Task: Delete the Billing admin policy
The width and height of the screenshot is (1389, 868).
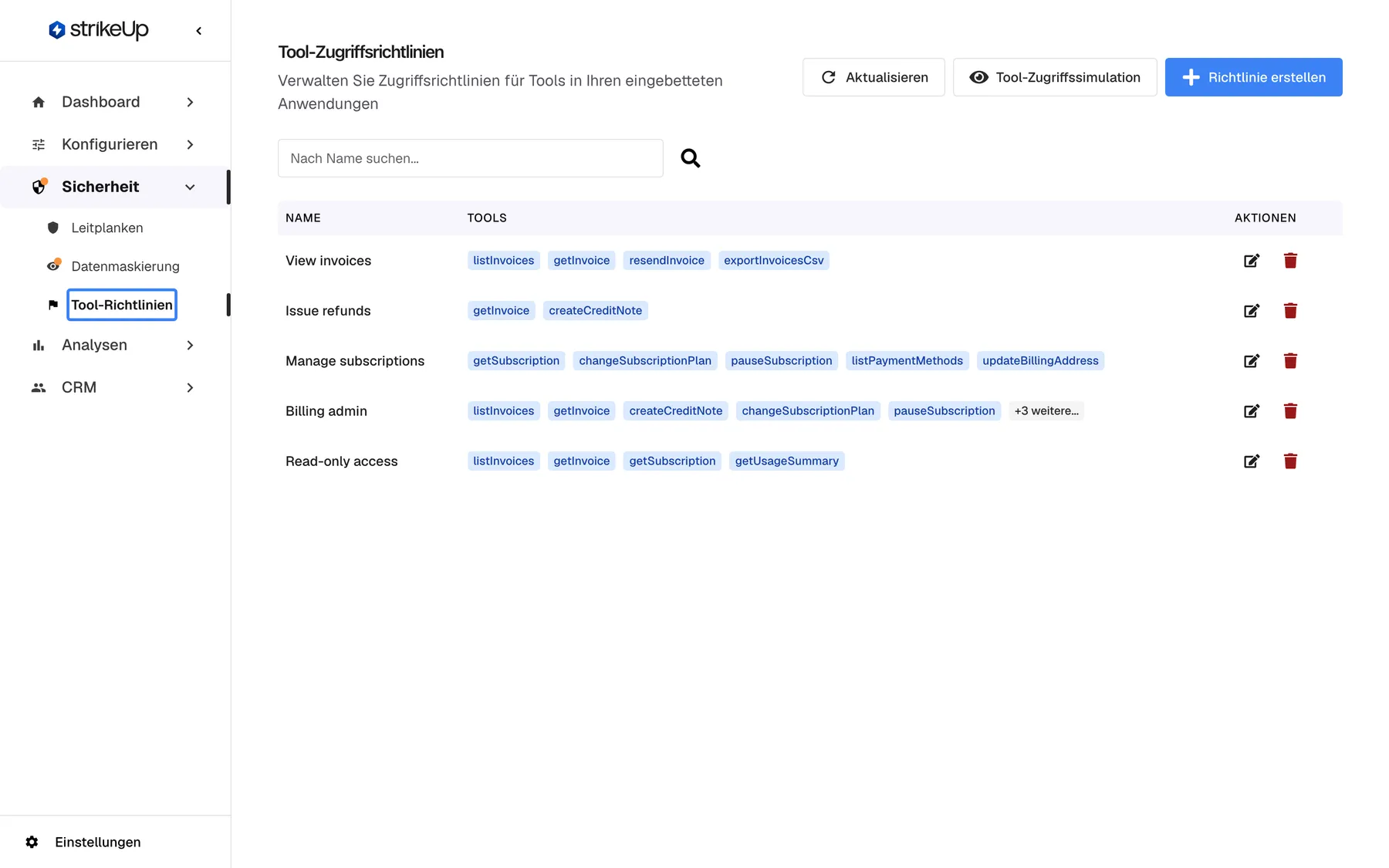Action: (x=1290, y=411)
